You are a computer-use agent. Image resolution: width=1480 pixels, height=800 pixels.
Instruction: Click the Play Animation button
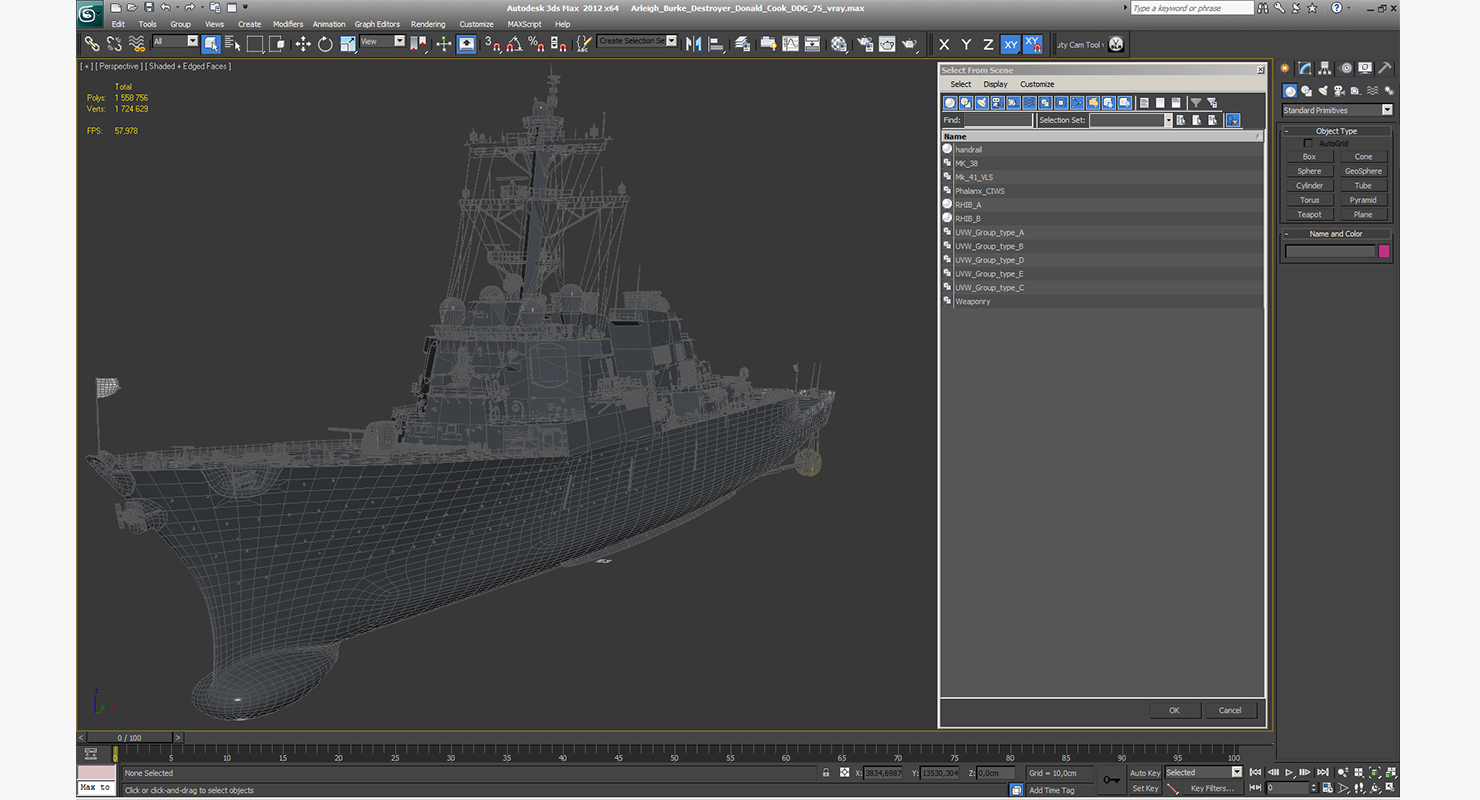tap(1290, 772)
